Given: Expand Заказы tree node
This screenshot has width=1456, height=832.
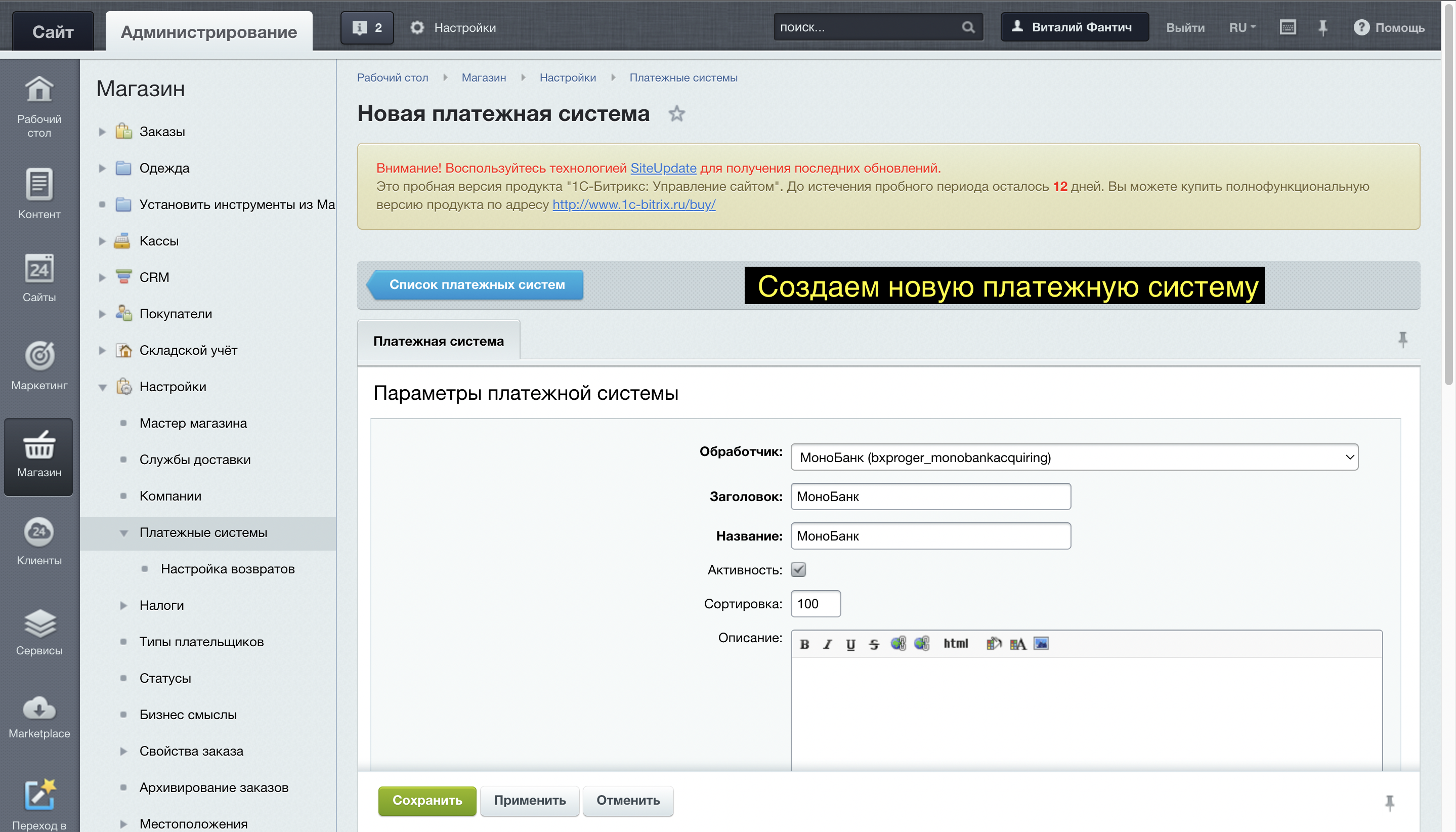Looking at the screenshot, I should click(x=102, y=132).
